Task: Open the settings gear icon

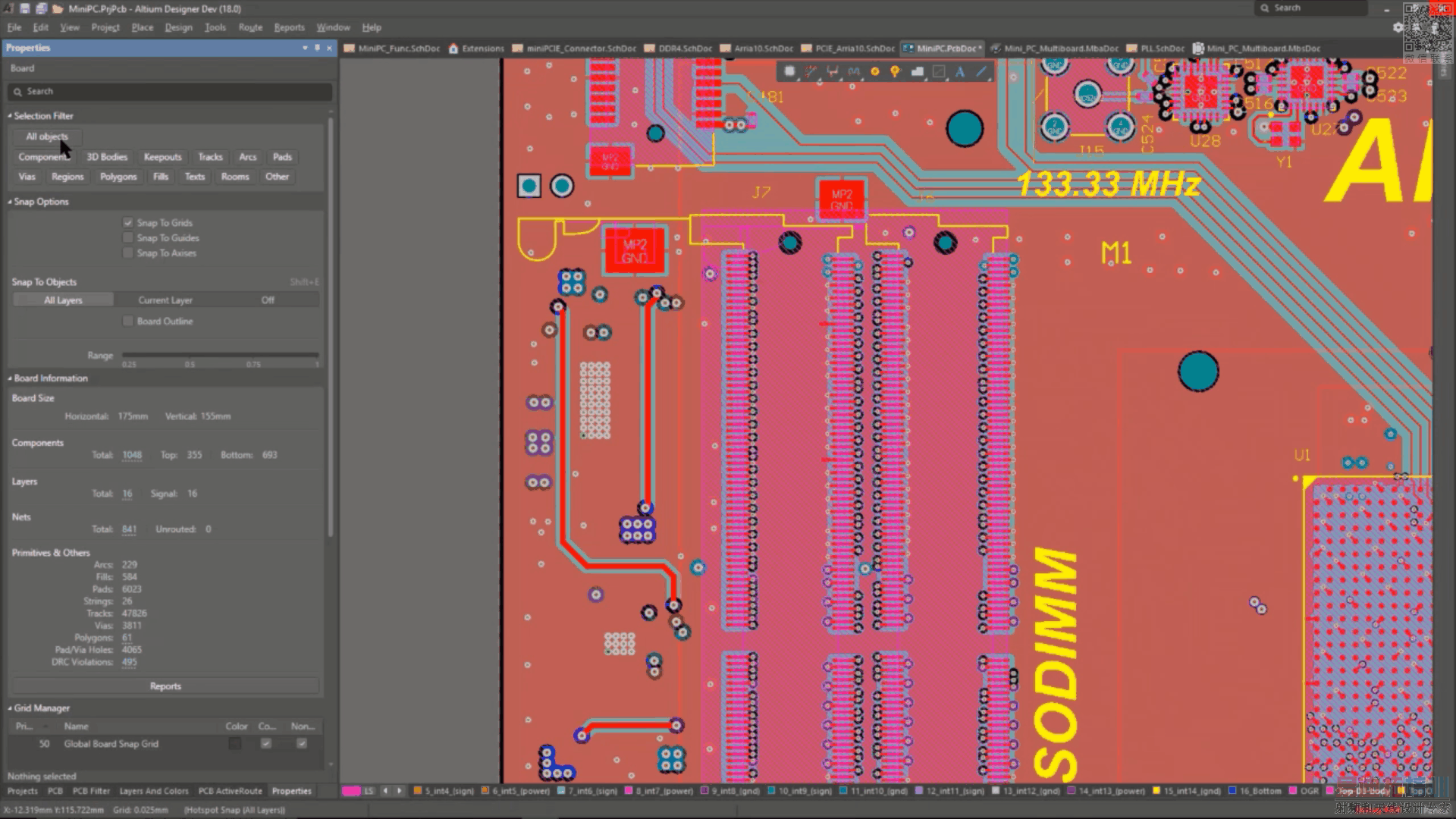Action: pyautogui.click(x=1398, y=27)
